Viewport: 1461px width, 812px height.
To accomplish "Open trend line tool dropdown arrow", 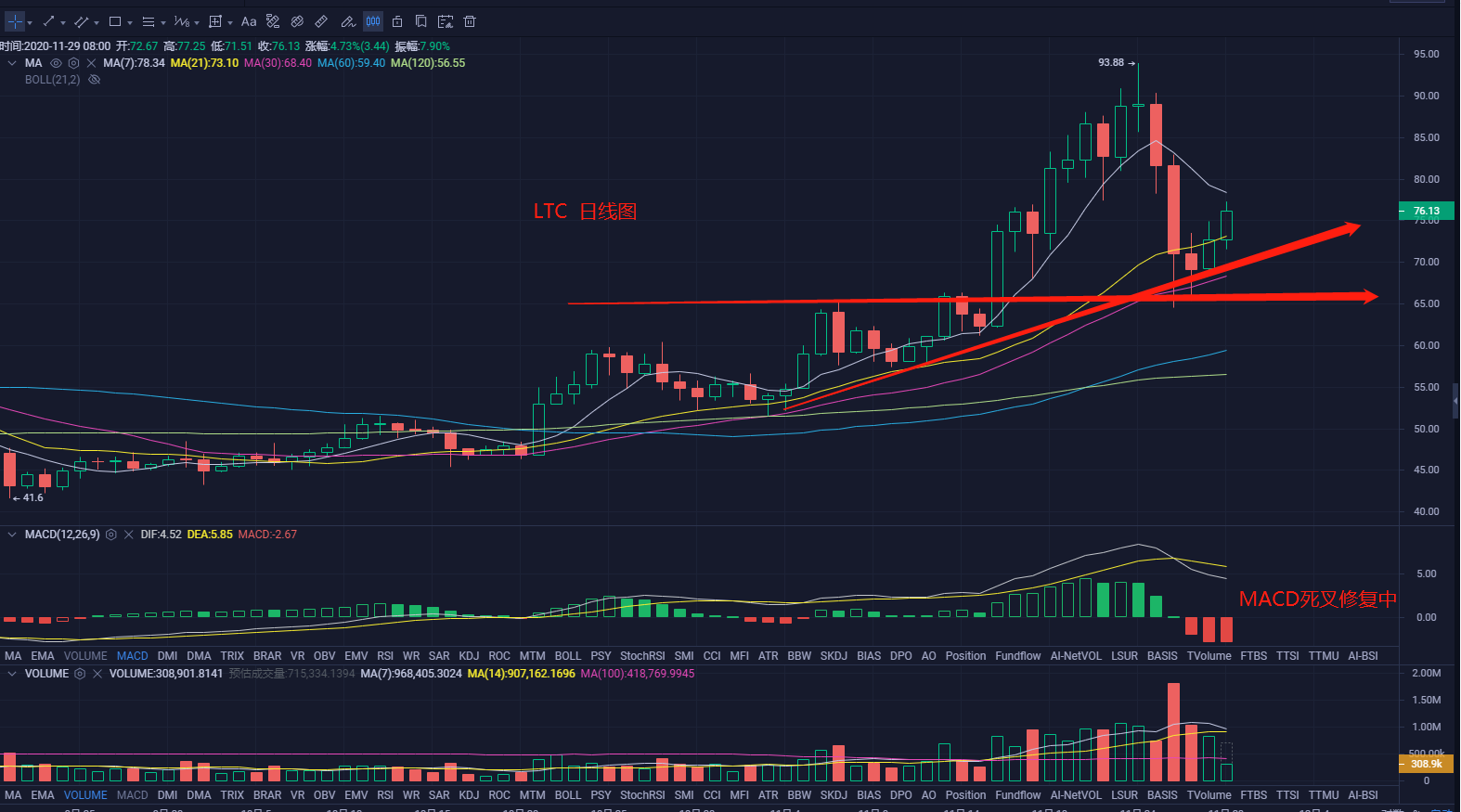I will 63,22.
